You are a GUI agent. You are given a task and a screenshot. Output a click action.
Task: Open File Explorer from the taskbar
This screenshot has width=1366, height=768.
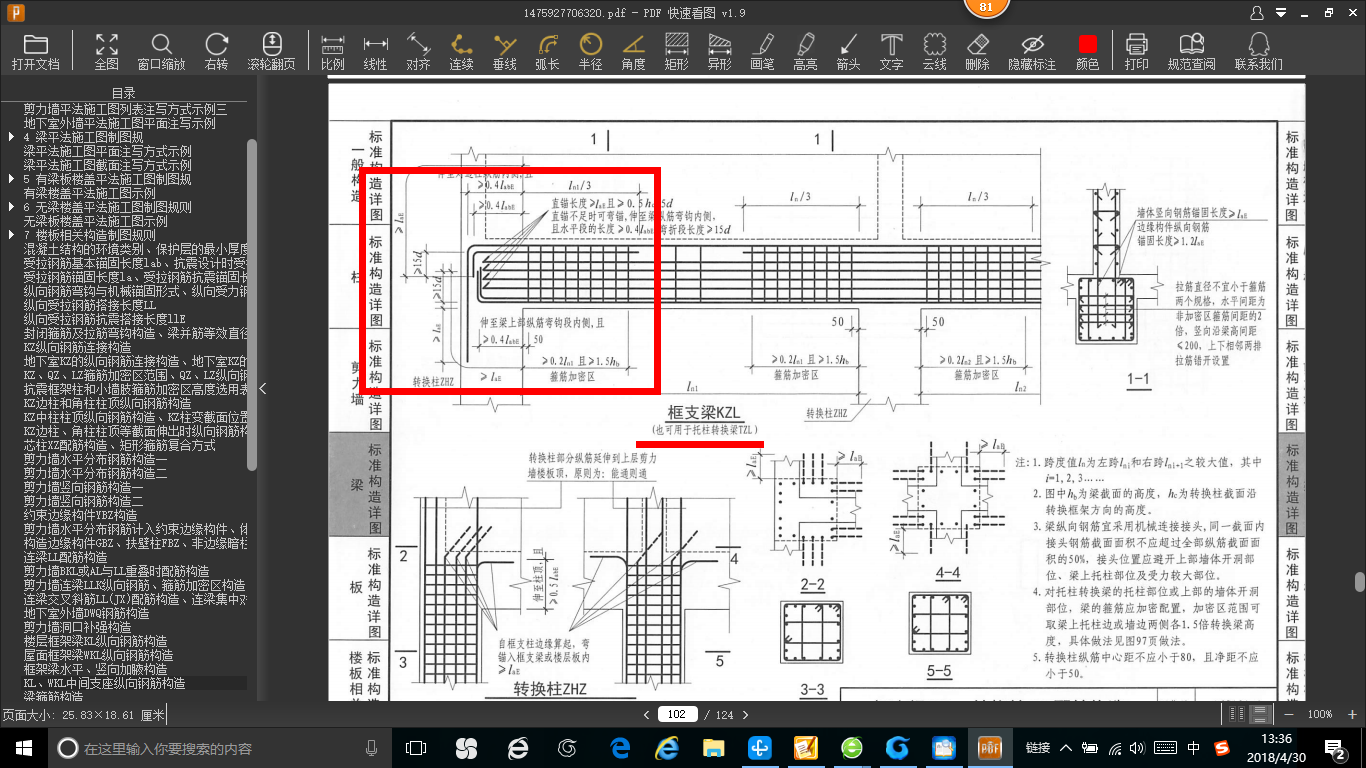point(713,748)
